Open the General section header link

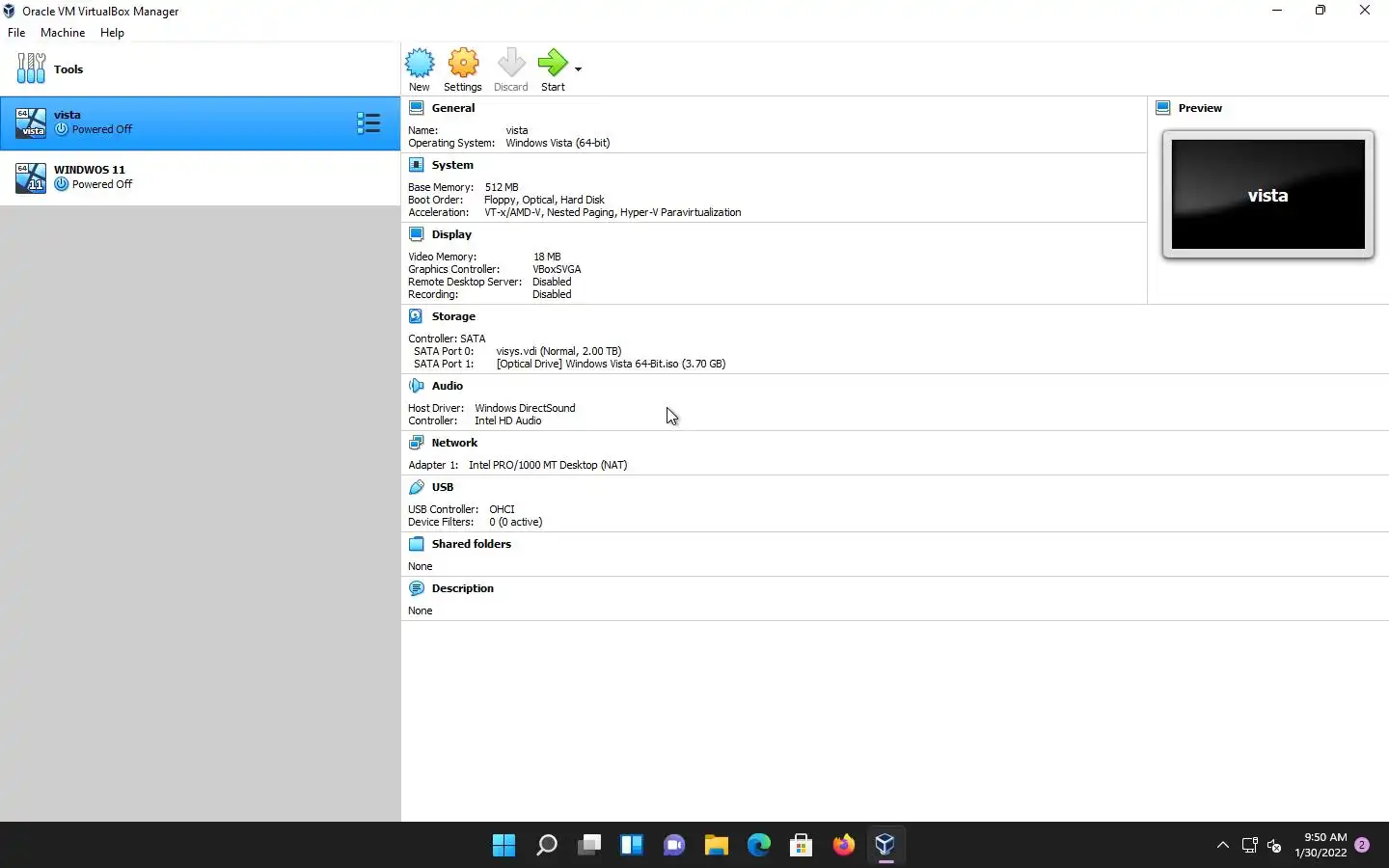tap(453, 108)
